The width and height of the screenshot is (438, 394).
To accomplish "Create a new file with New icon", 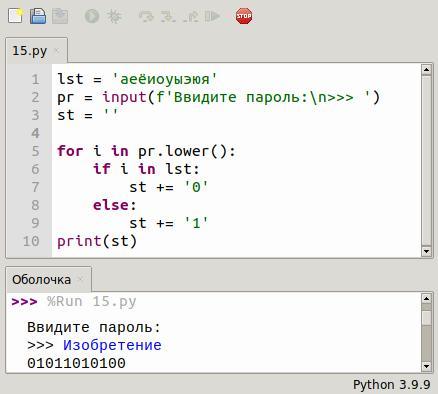I will tap(16, 16).
